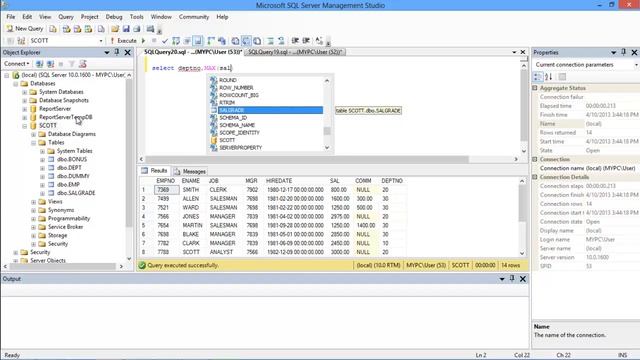
Task: Click the Filter icon in Object Explorer
Action: tap(72, 64)
